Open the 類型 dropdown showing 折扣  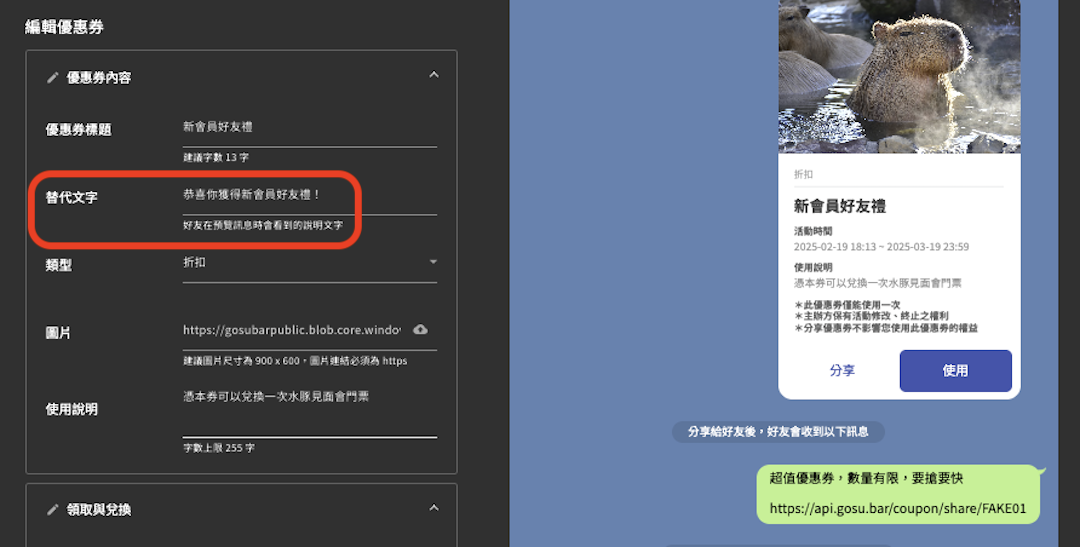(x=310, y=262)
